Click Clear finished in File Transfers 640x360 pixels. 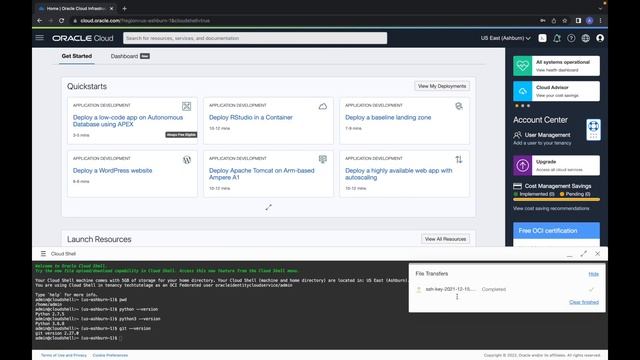coord(584,302)
